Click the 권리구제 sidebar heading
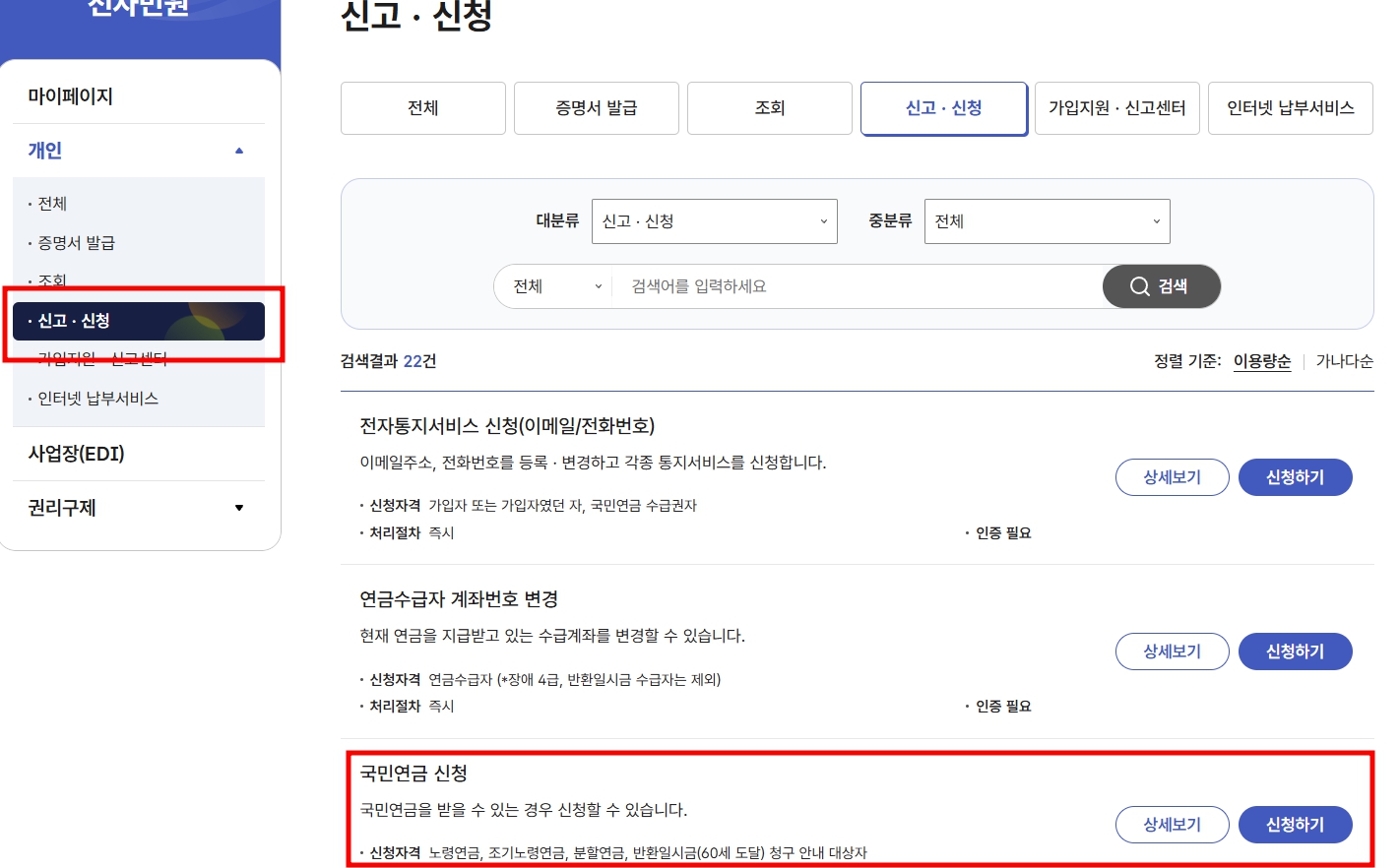Image resolution: width=1400 pixels, height=868 pixels. coord(62,508)
